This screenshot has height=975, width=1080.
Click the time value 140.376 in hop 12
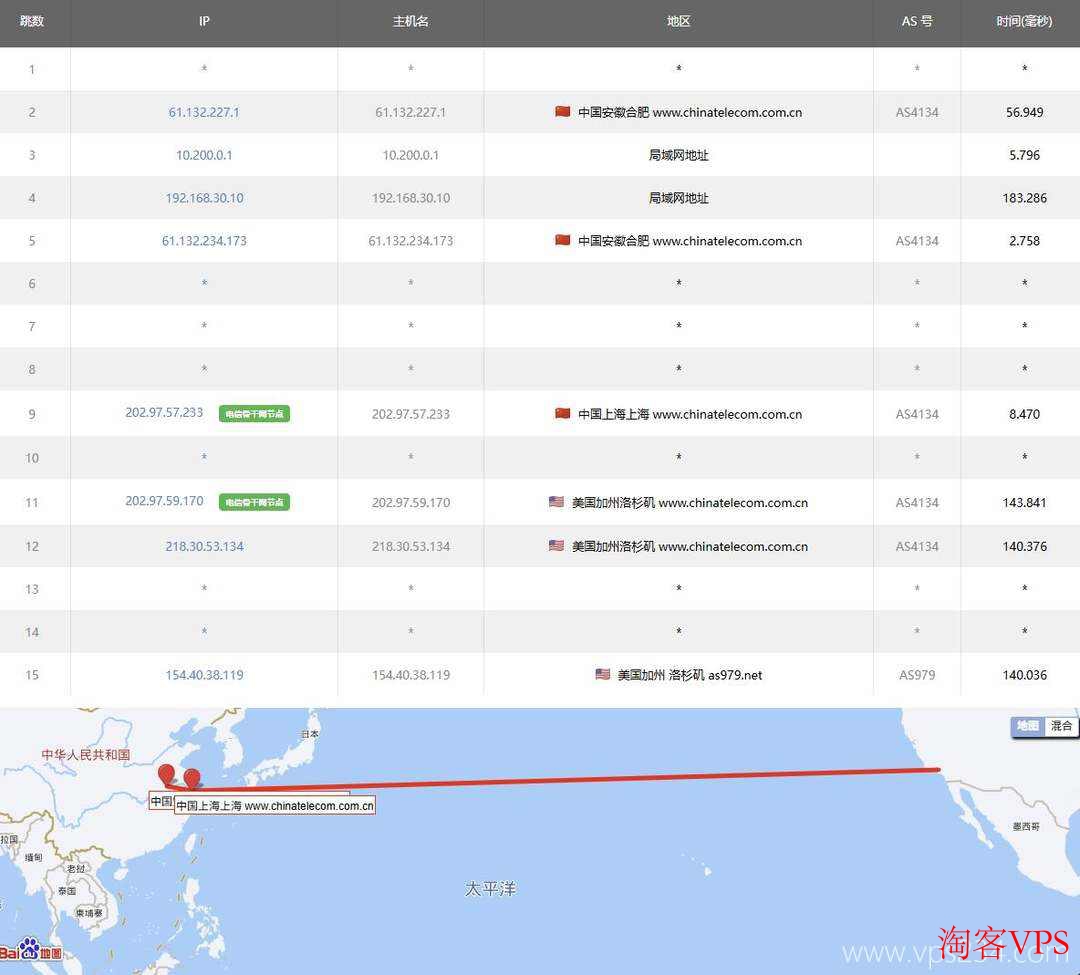point(1024,546)
